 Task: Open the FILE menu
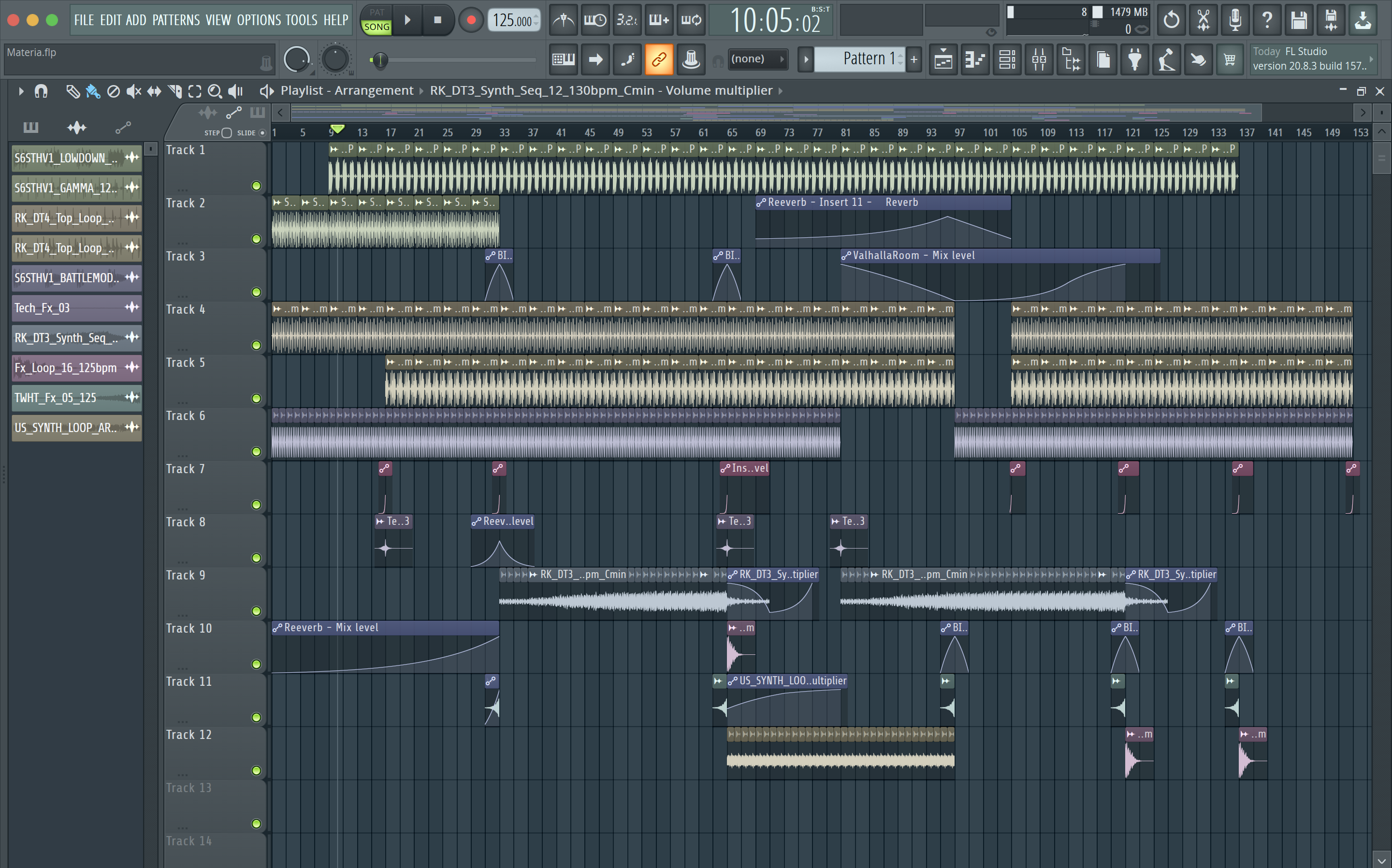tap(84, 20)
